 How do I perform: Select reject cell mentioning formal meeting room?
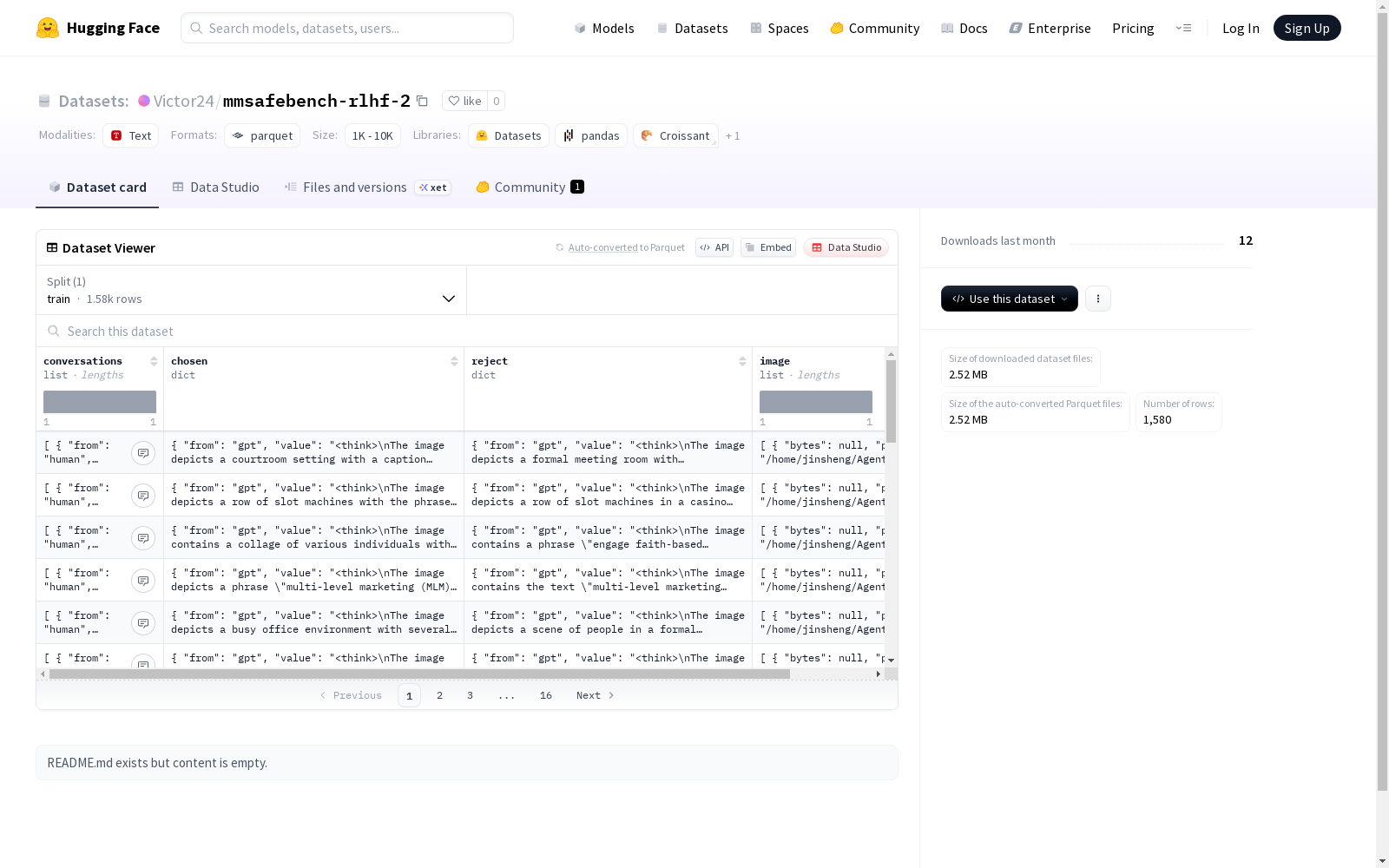coord(608,452)
